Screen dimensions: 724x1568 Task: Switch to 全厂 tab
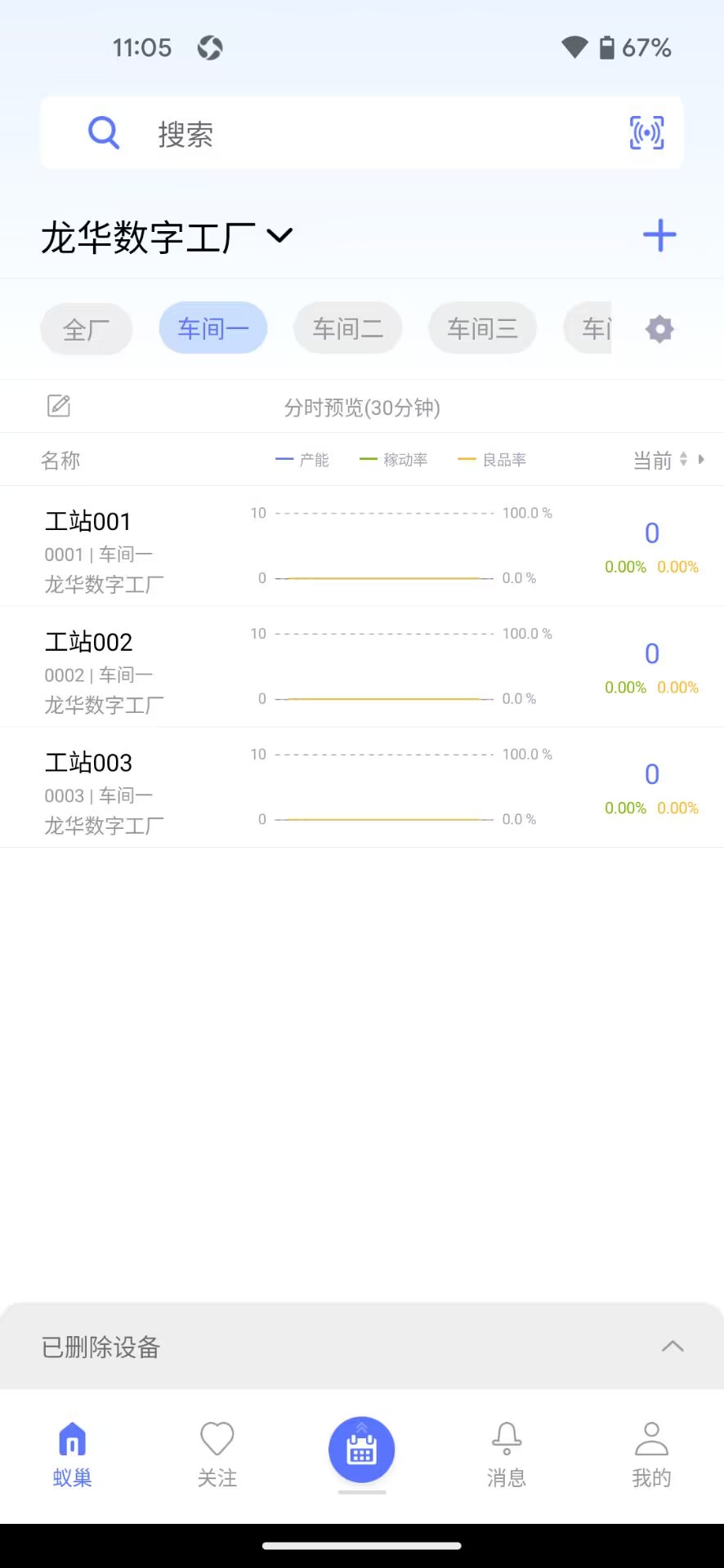[86, 329]
